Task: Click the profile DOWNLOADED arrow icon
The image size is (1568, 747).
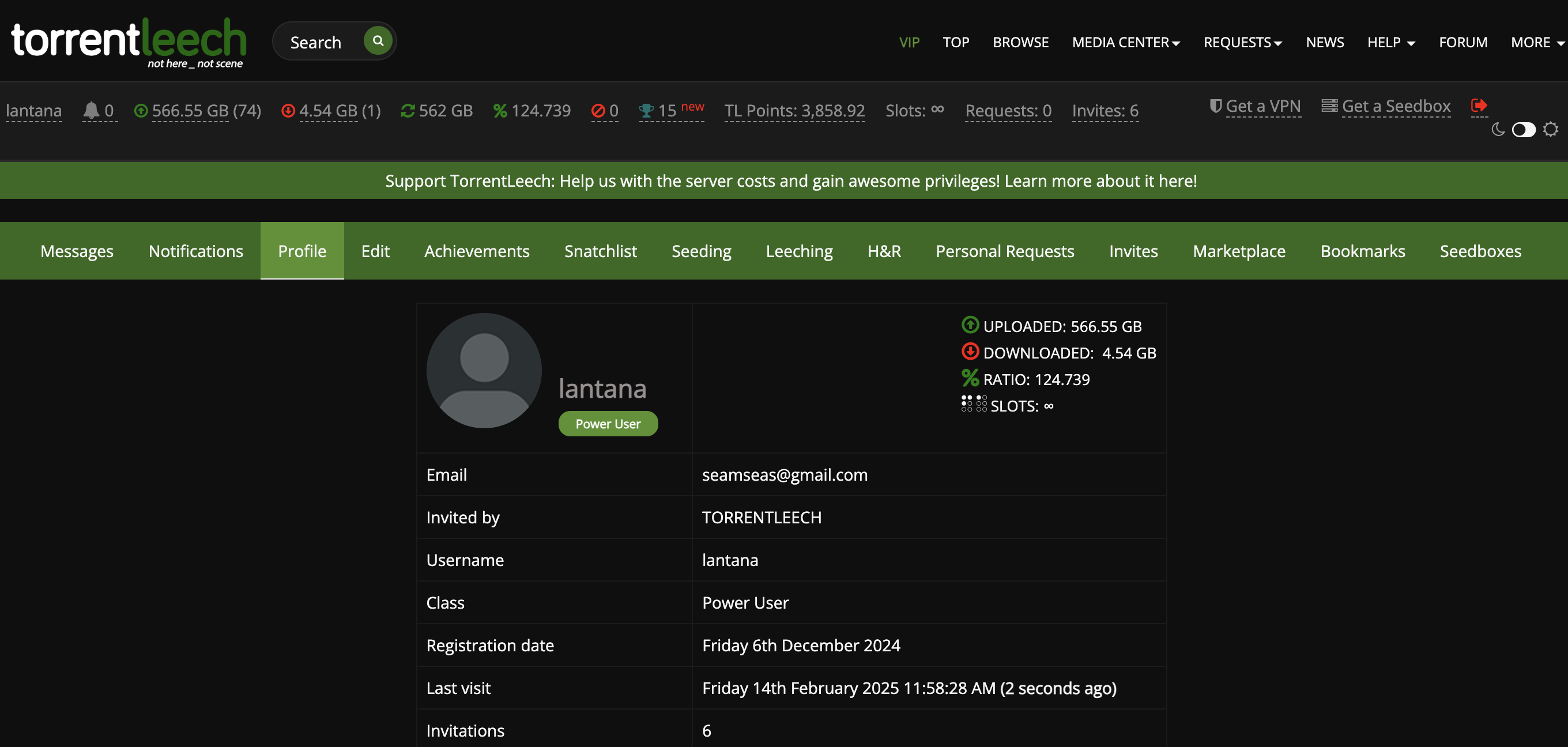Action: 970,352
